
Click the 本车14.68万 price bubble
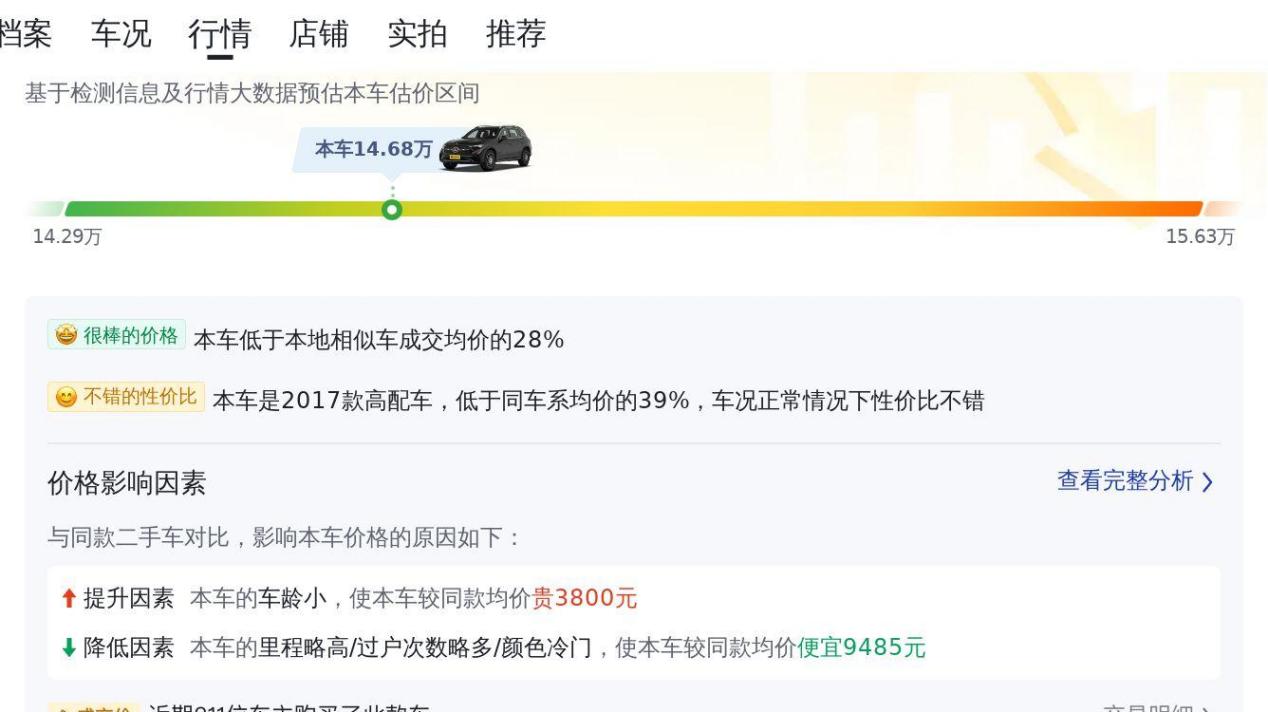[x=374, y=149]
